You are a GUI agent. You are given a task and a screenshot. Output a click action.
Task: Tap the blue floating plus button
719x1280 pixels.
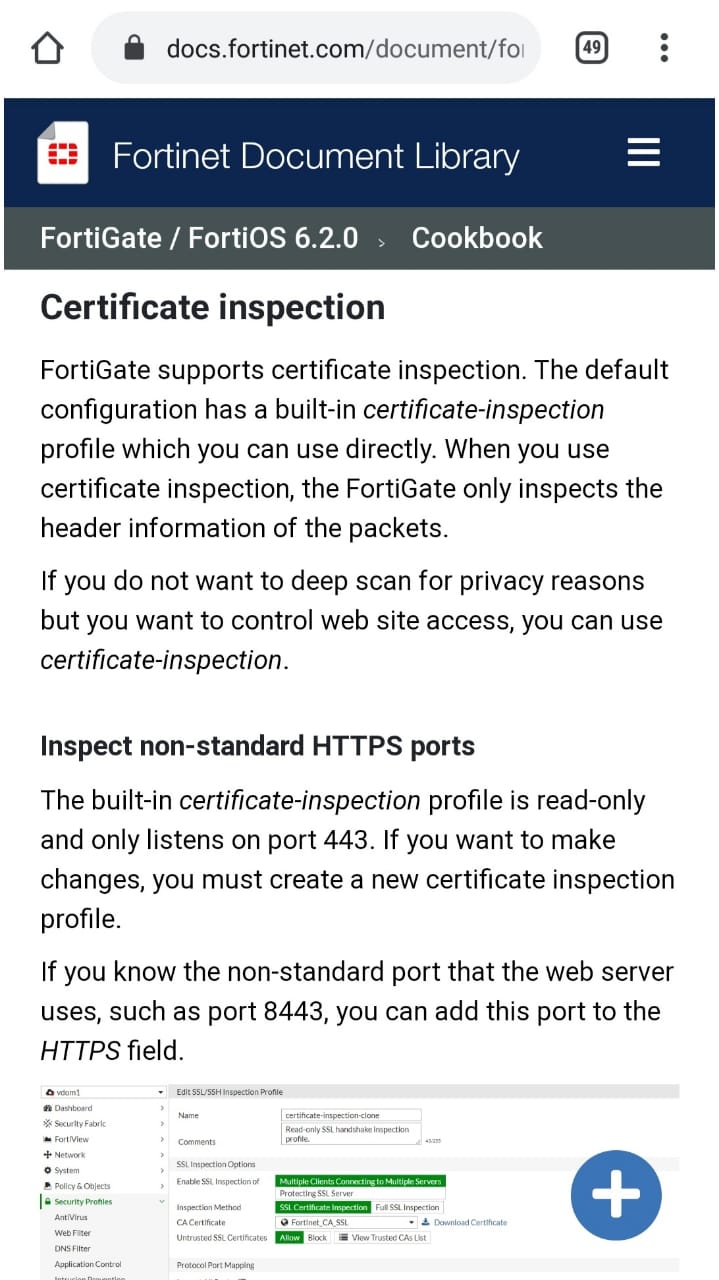pyautogui.click(x=616, y=1194)
